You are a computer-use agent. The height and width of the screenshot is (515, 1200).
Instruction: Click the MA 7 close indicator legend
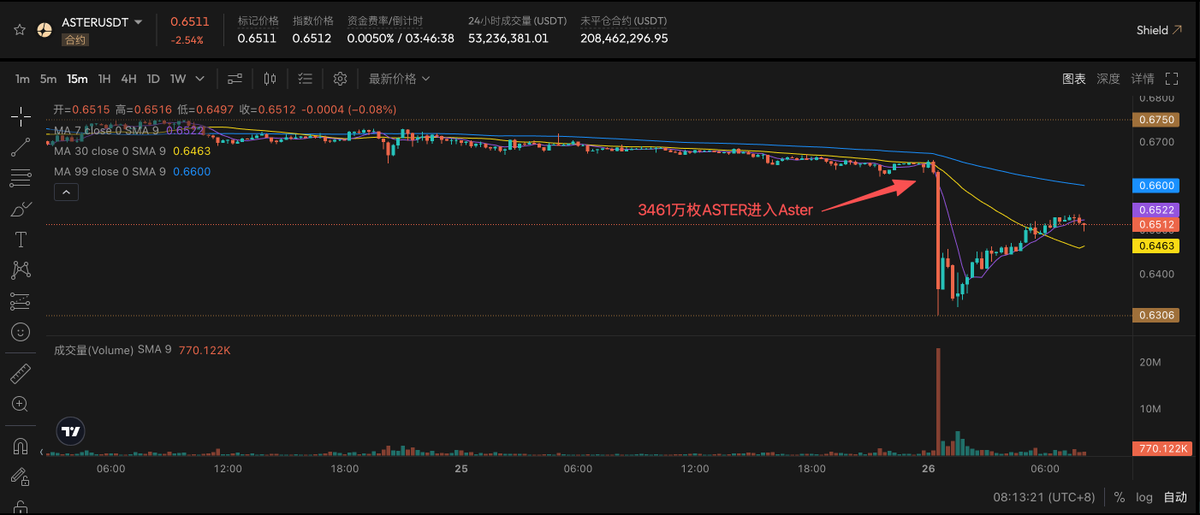[x=130, y=130]
